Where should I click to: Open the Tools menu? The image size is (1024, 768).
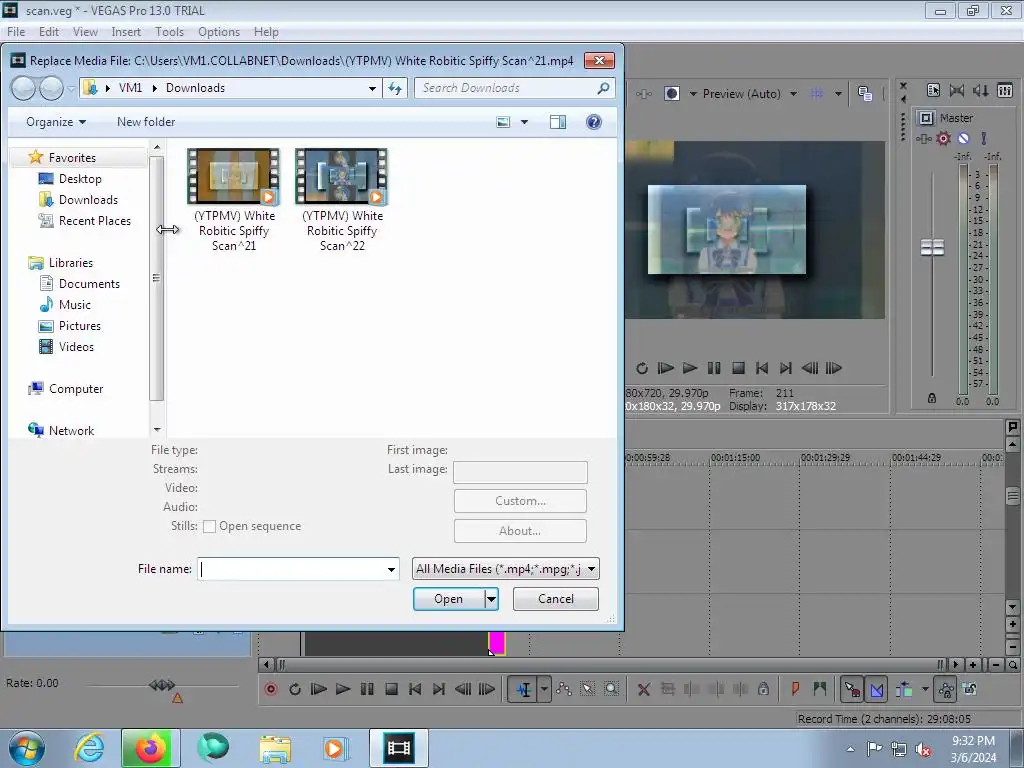point(169,31)
